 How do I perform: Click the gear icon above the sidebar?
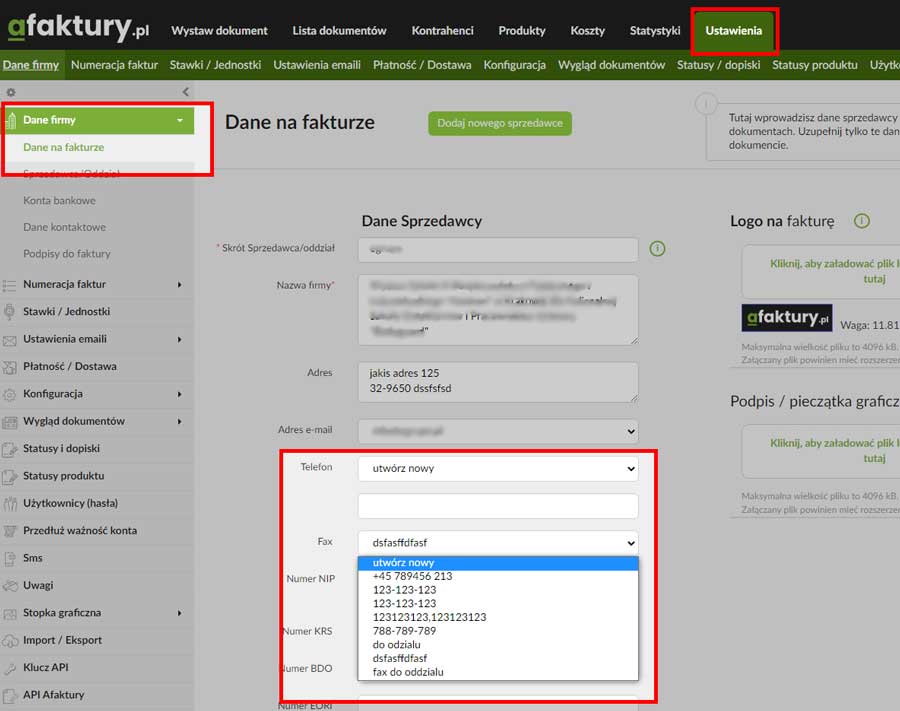pyautogui.click(x=11, y=92)
